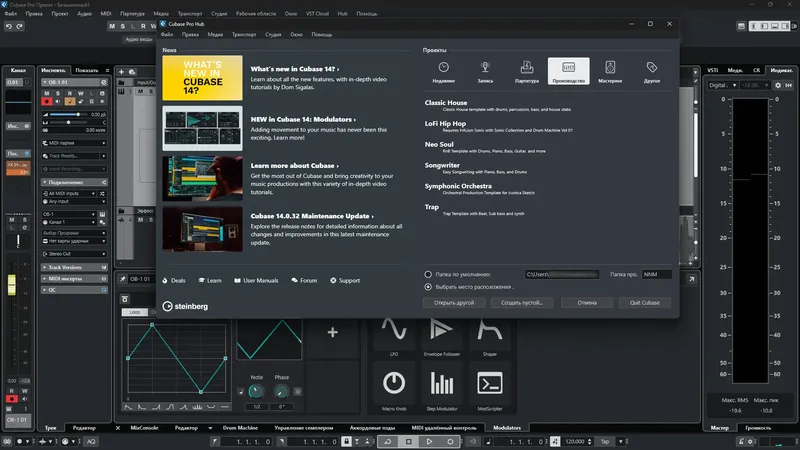Click the Создать пустой button
The image size is (800, 450).
(521, 303)
